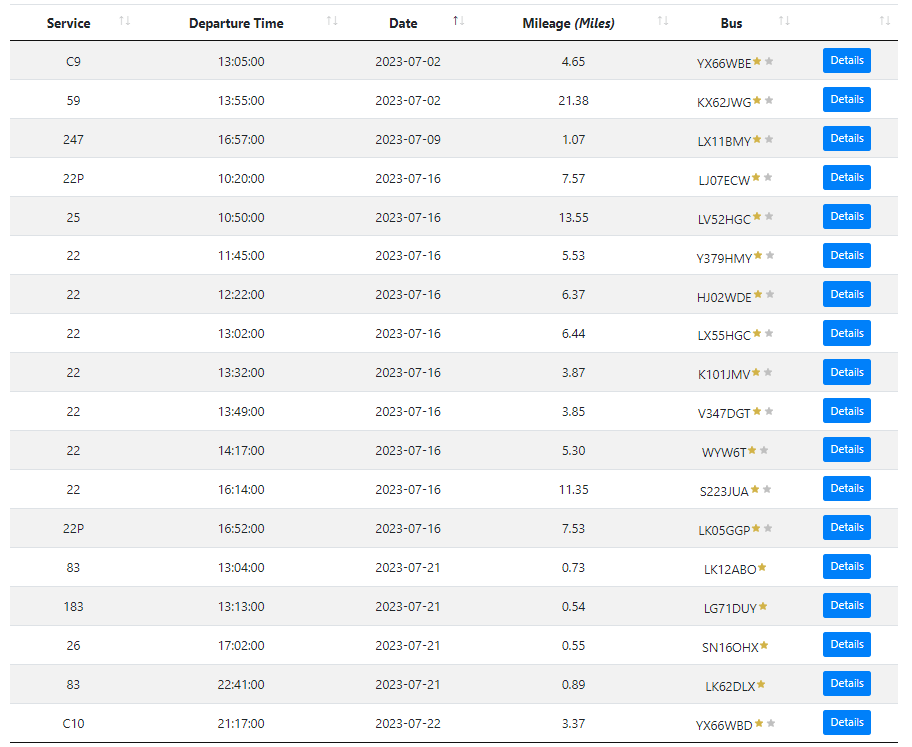The image size is (912, 747).
Task: Sort by the Bus column header
Action: (731, 23)
